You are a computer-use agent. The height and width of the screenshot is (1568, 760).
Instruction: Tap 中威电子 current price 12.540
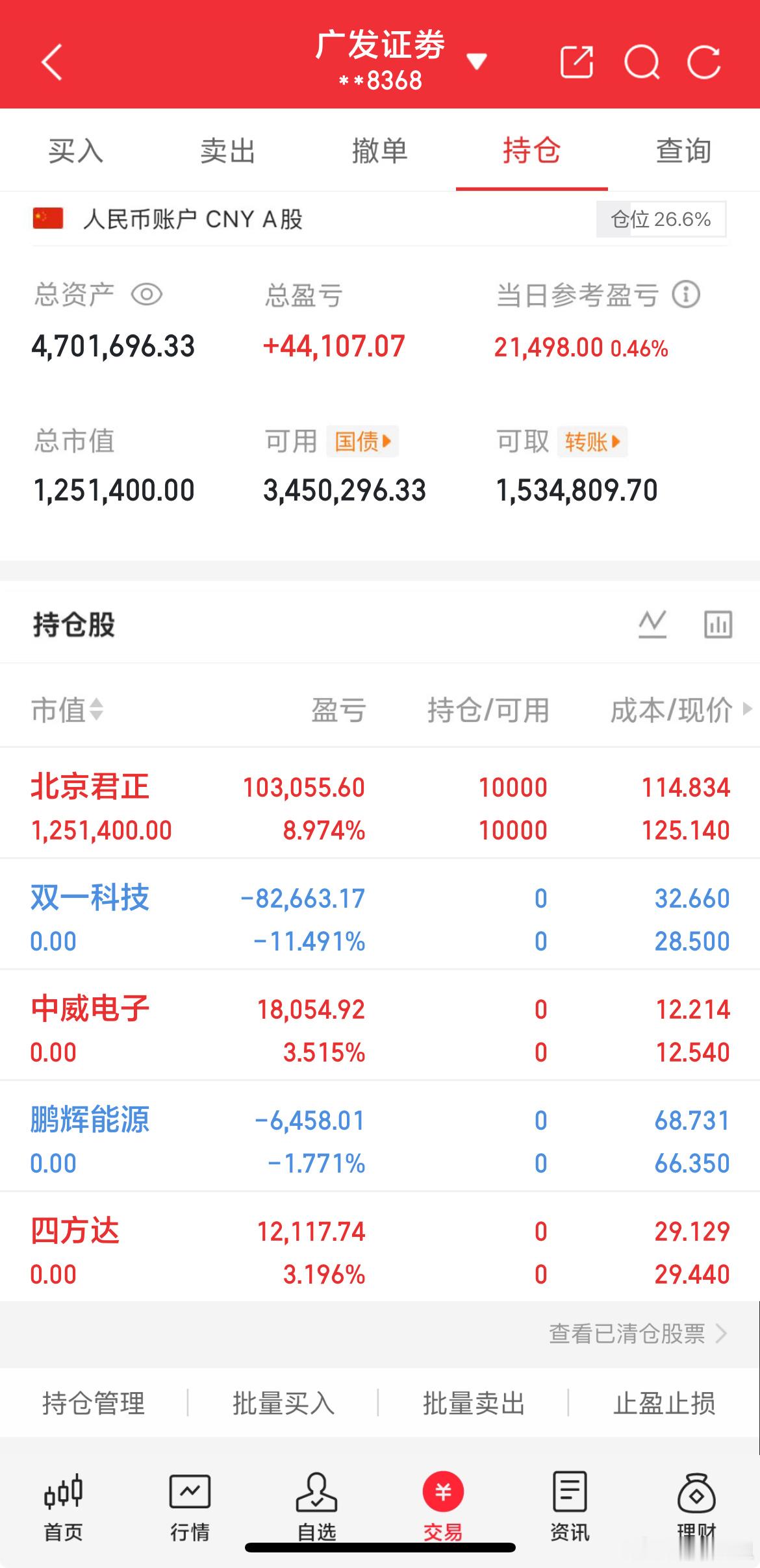click(x=693, y=1052)
